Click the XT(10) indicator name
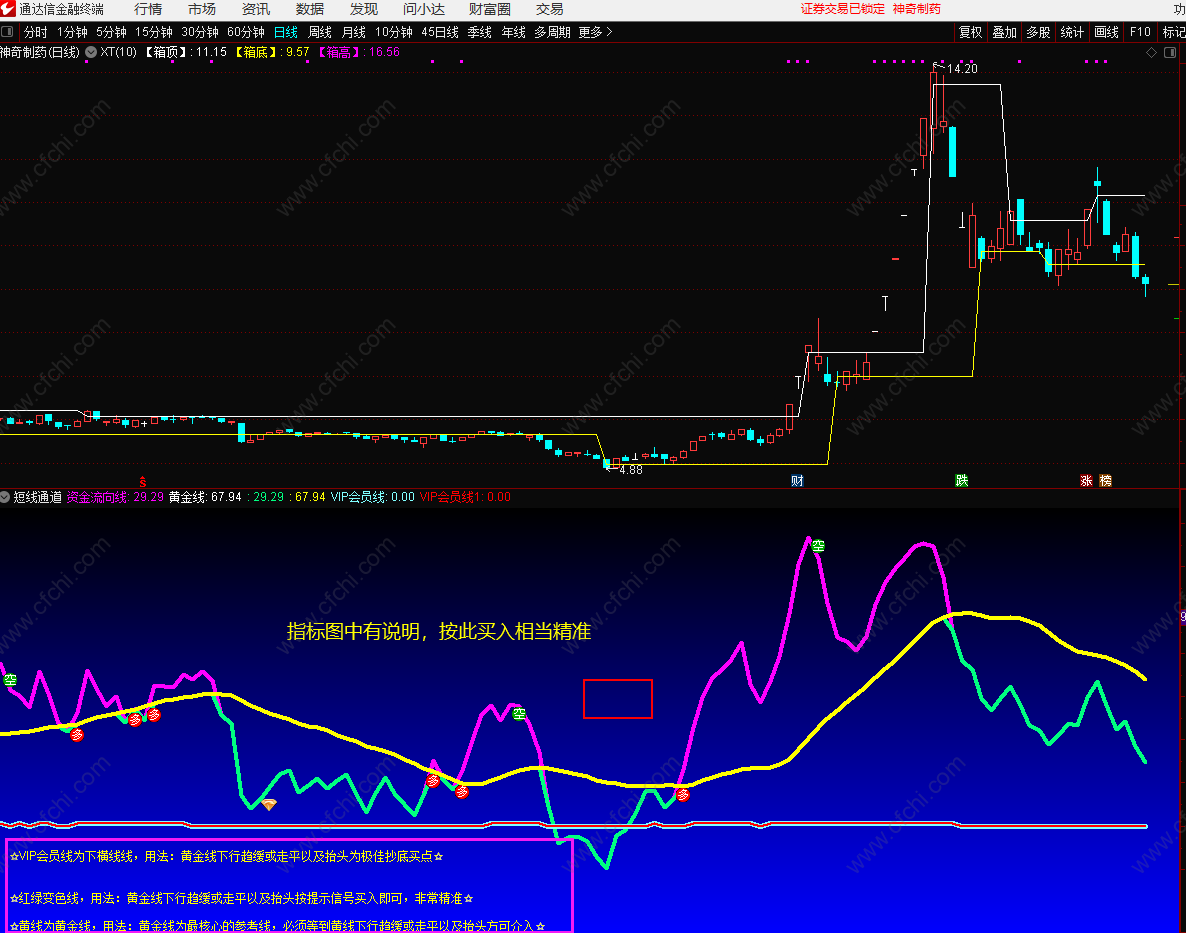 (119, 52)
